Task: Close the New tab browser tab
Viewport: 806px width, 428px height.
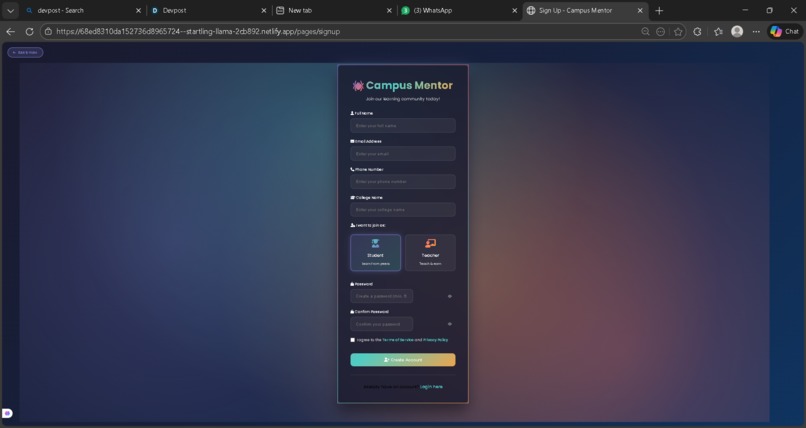Action: [389, 10]
